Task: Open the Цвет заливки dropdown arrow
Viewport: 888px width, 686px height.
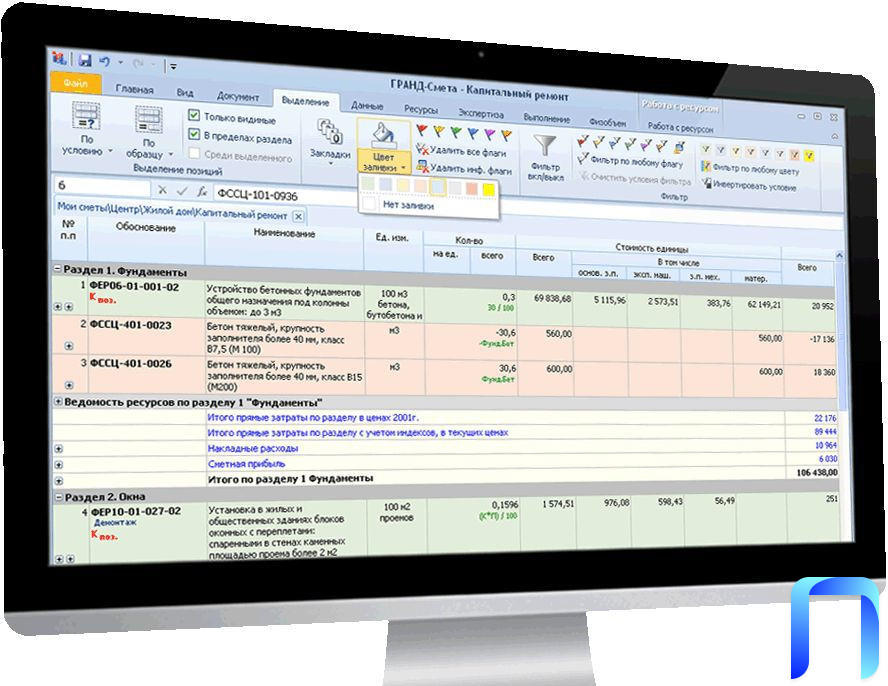Action: 403,168
